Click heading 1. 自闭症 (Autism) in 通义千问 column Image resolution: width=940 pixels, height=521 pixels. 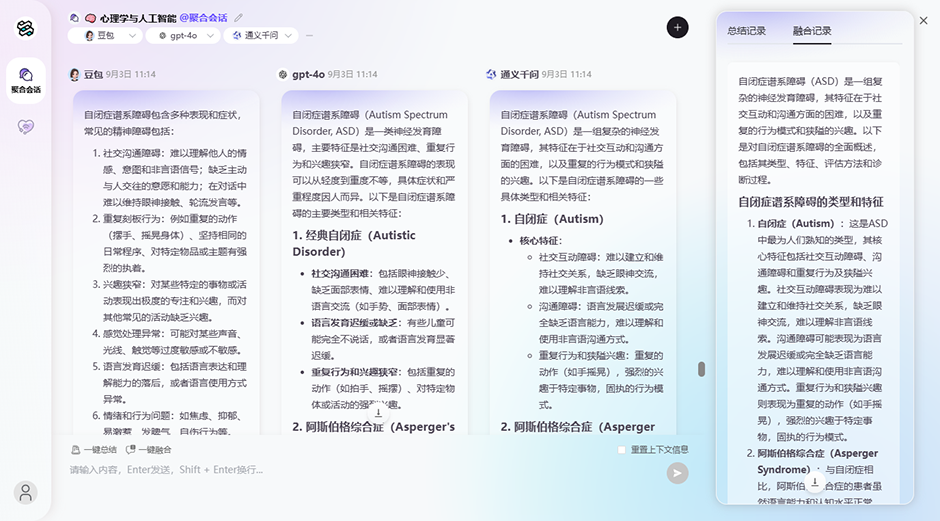(x=552, y=219)
